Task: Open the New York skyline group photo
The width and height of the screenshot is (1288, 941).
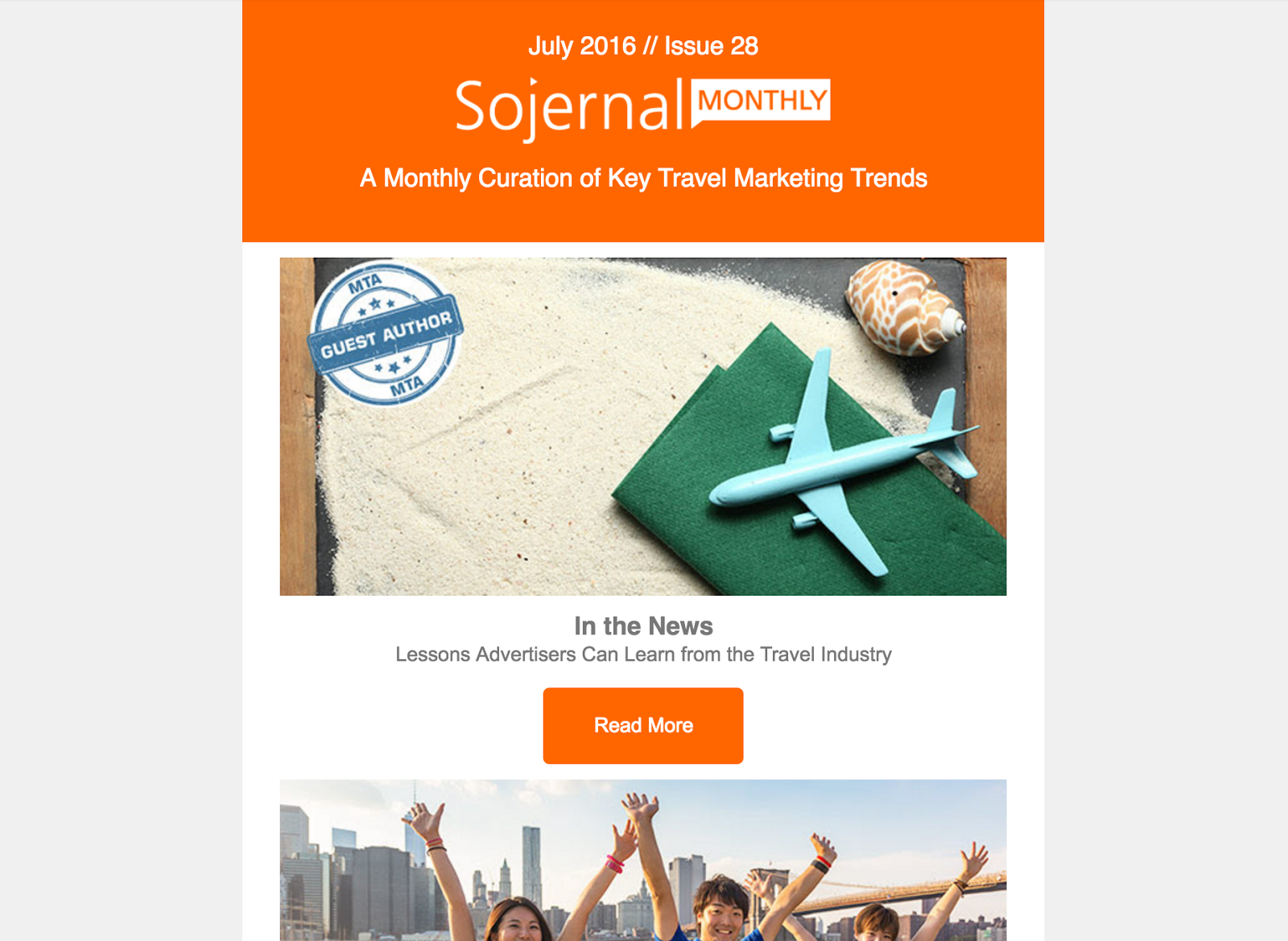Action: point(643,860)
